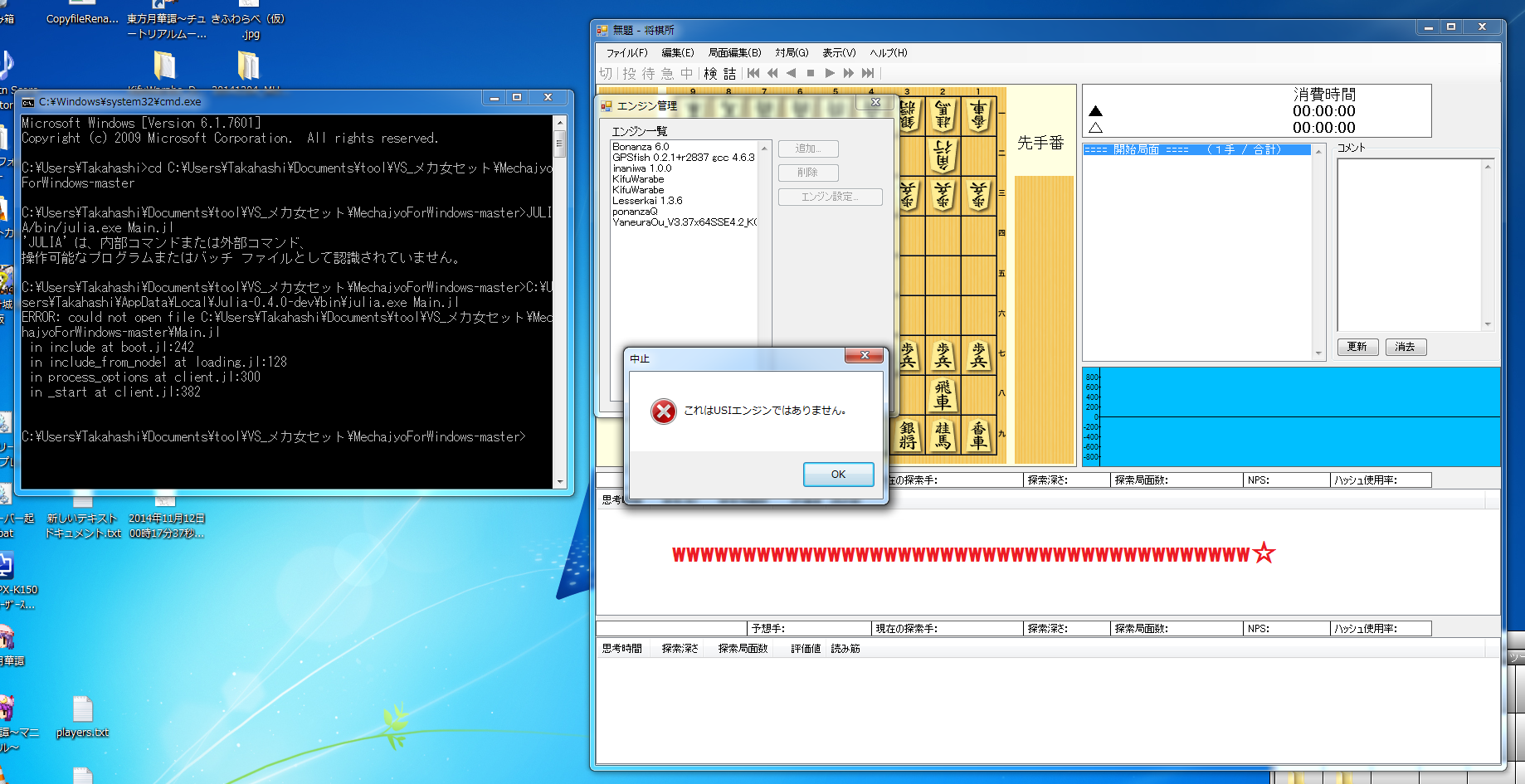Click the 切 toolbar icon in 将棋所

click(606, 74)
